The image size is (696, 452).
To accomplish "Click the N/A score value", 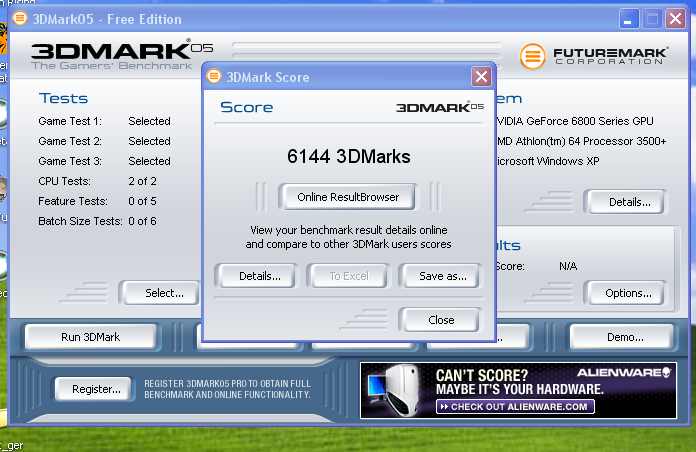I will (568, 266).
